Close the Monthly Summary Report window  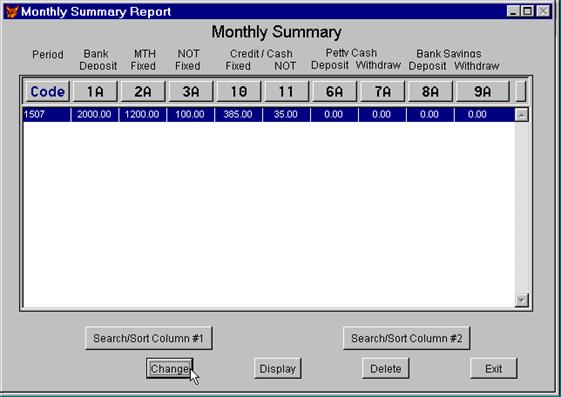[x=543, y=11]
